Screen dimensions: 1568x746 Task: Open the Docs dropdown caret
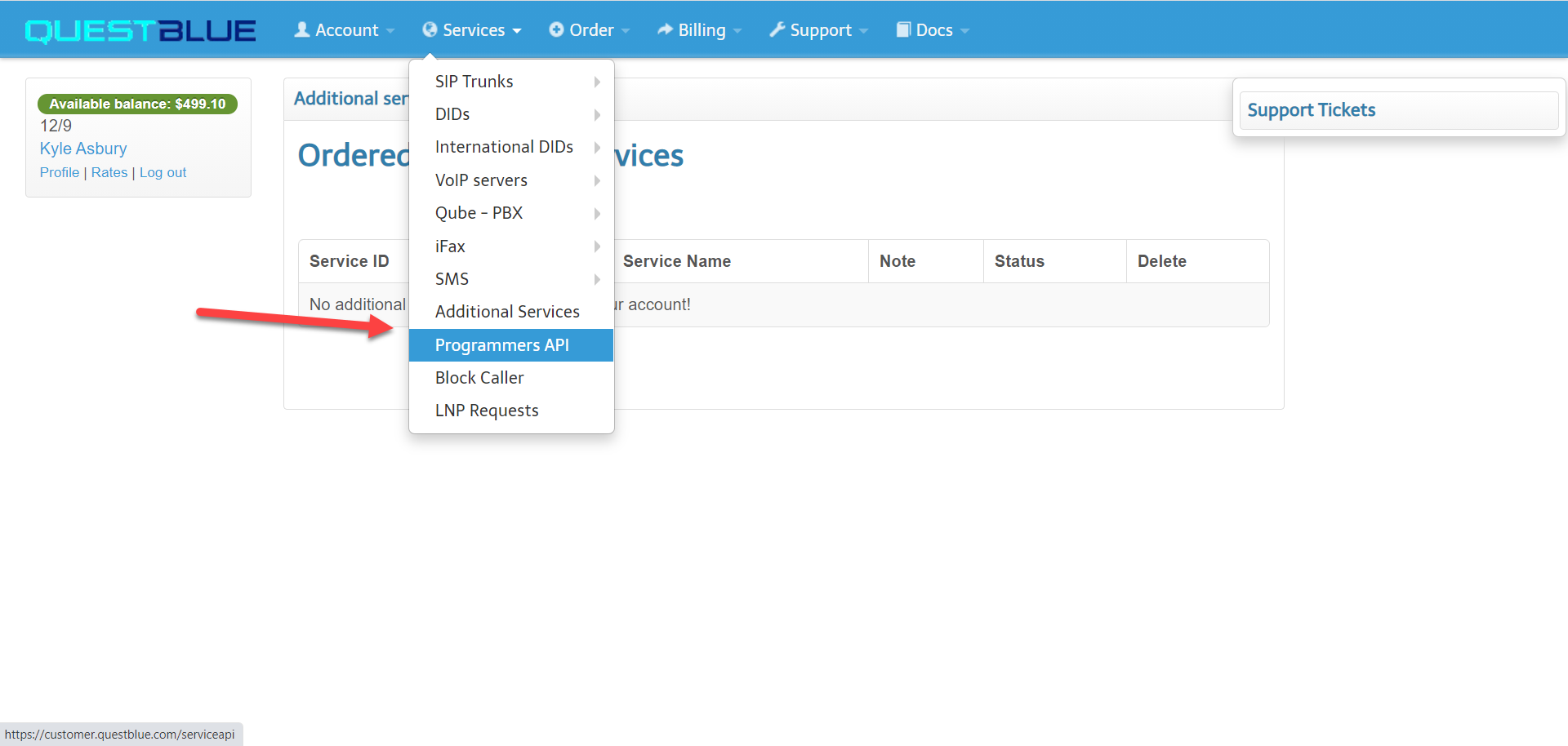(x=964, y=31)
